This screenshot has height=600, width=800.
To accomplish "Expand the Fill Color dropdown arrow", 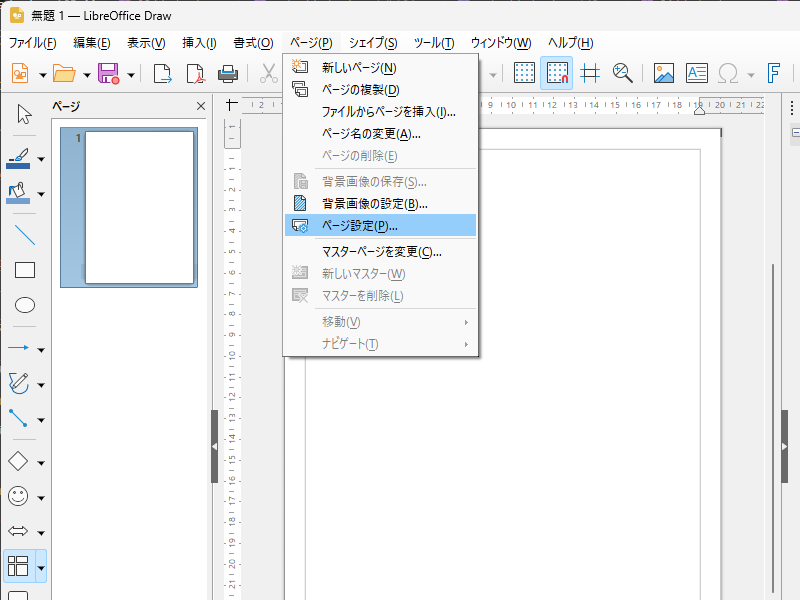I will coord(41,194).
